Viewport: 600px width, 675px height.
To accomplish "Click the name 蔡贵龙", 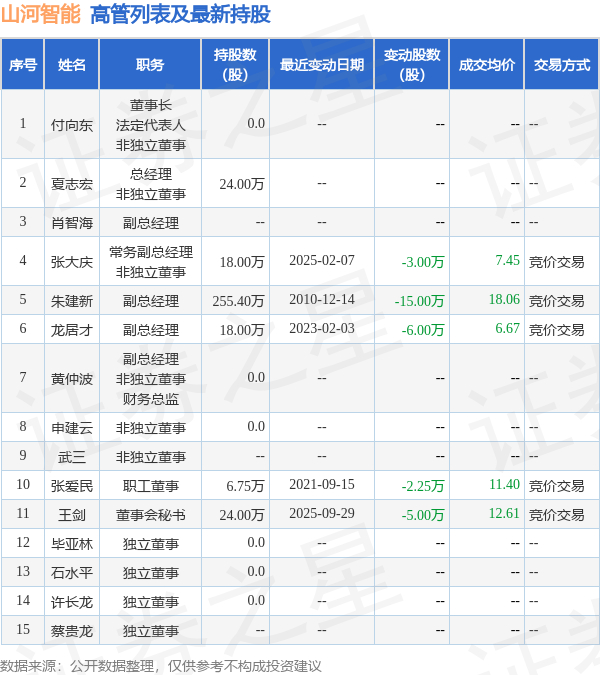I will pyautogui.click(x=72, y=631).
